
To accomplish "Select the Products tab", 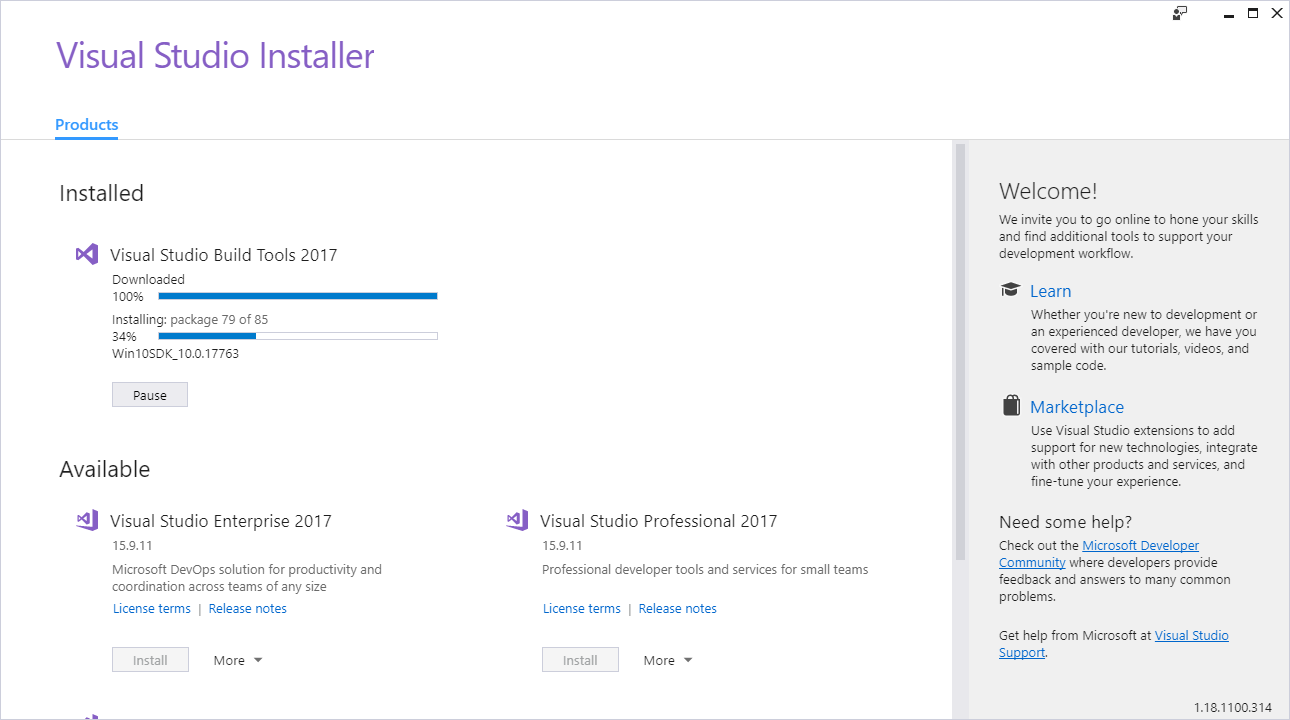I will point(86,125).
